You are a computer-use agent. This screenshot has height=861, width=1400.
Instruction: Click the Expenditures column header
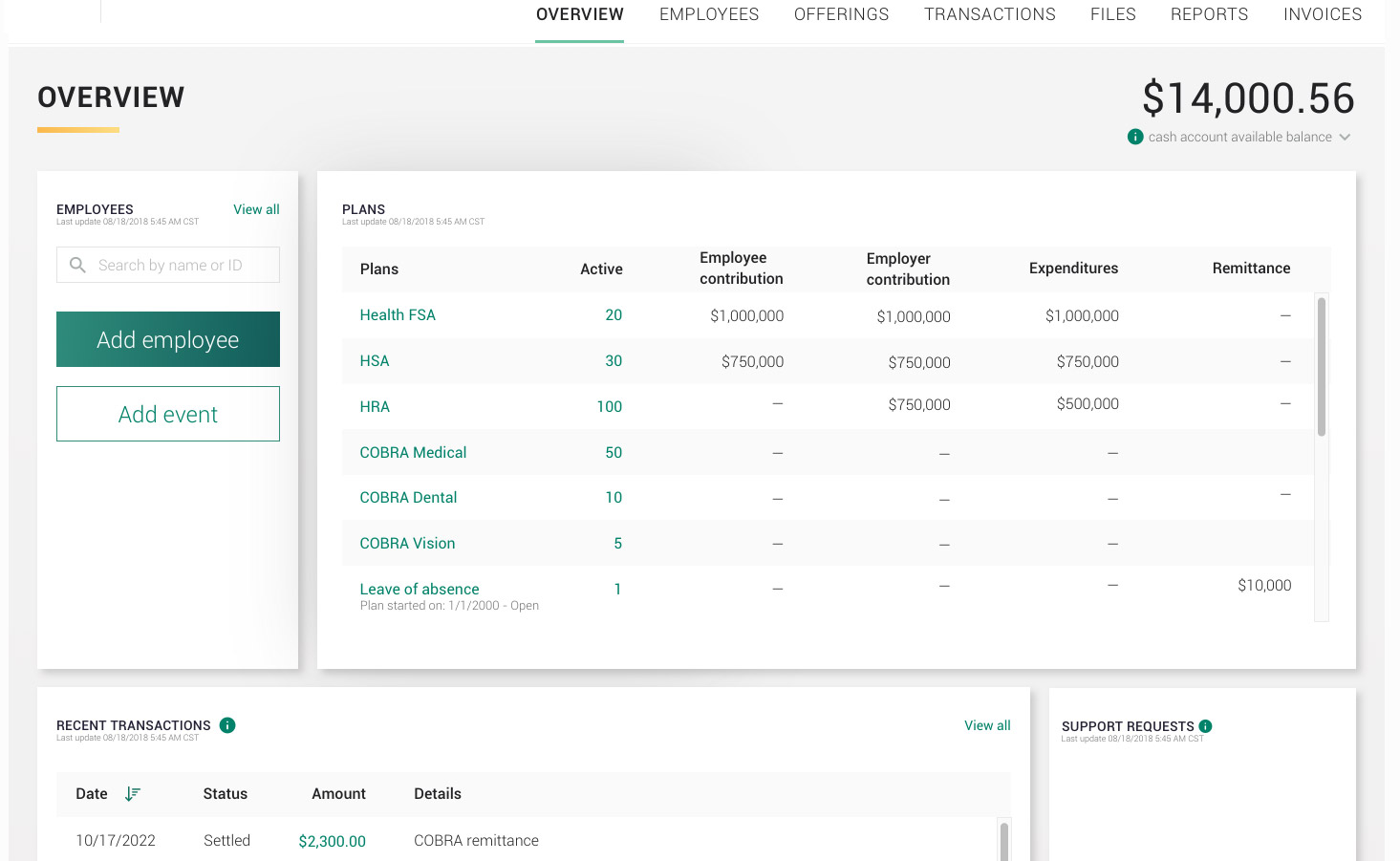coord(1073,268)
